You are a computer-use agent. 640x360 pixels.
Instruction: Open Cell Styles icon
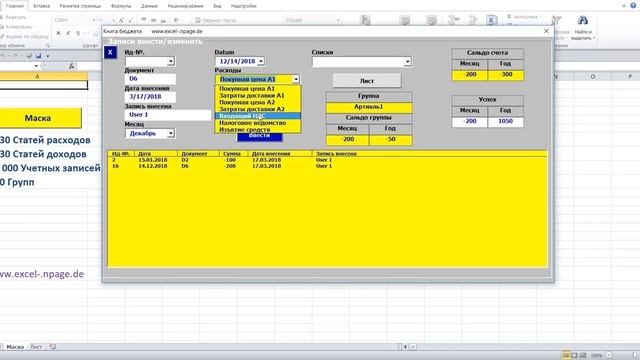tap(431, 20)
